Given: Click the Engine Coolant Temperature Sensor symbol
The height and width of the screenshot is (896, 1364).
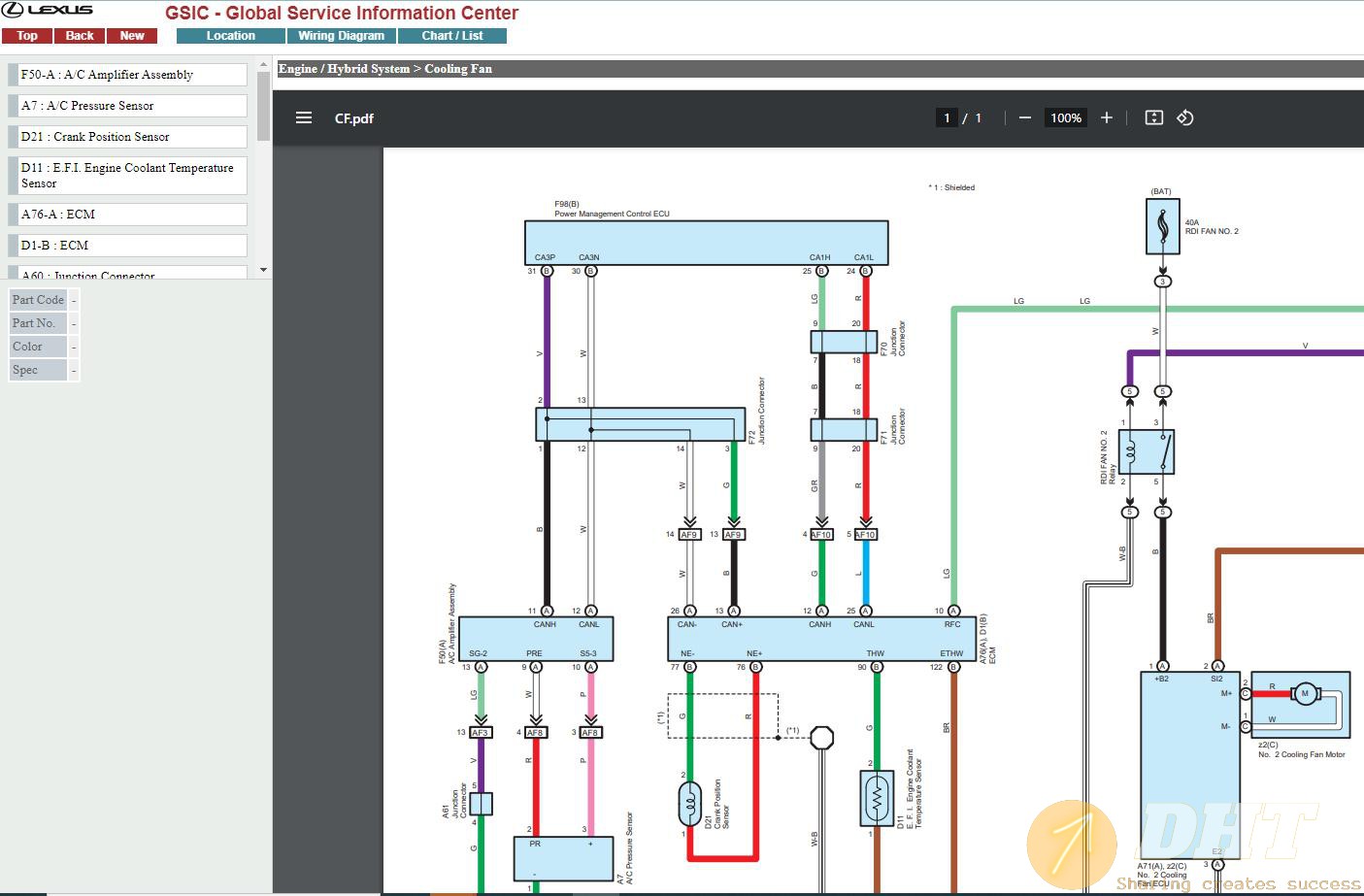Looking at the screenshot, I should tap(877, 798).
